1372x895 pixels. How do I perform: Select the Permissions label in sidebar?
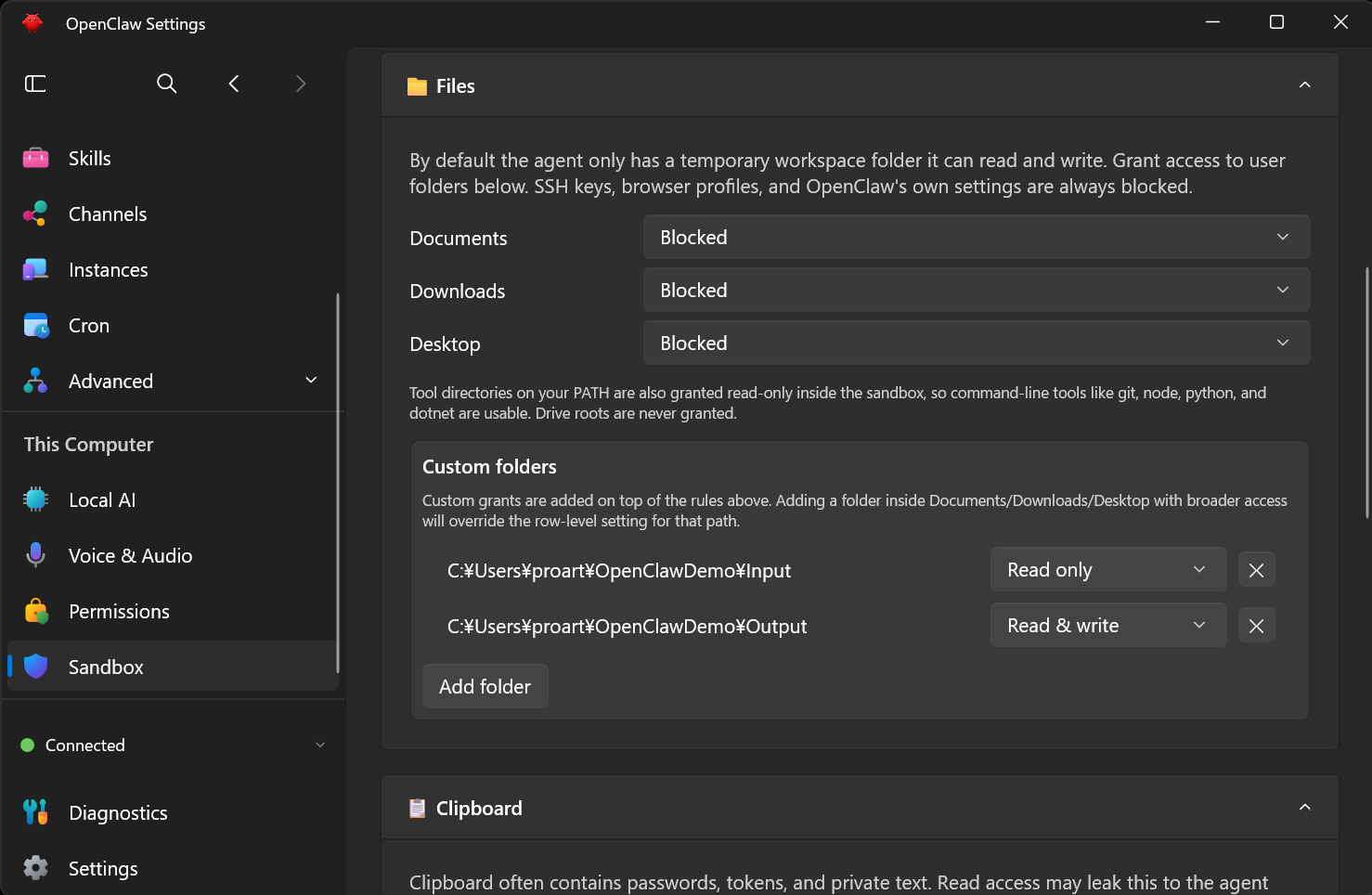pos(119,611)
